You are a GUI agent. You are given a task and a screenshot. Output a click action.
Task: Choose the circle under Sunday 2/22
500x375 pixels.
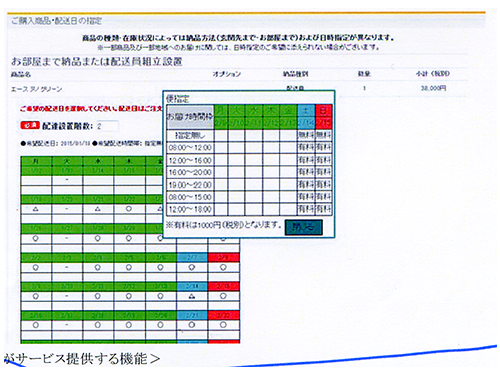tap(223, 325)
